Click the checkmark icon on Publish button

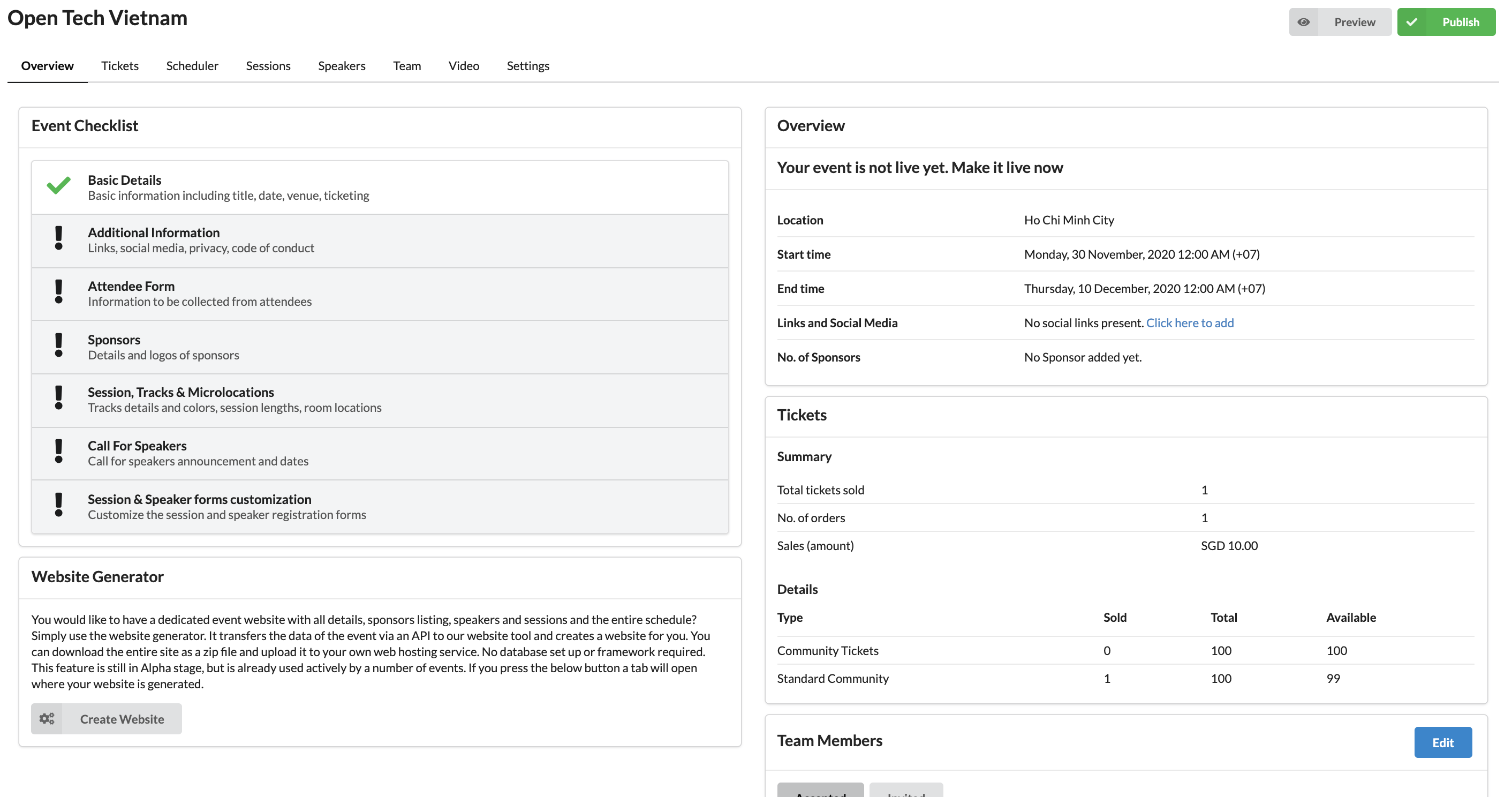pos(1412,22)
